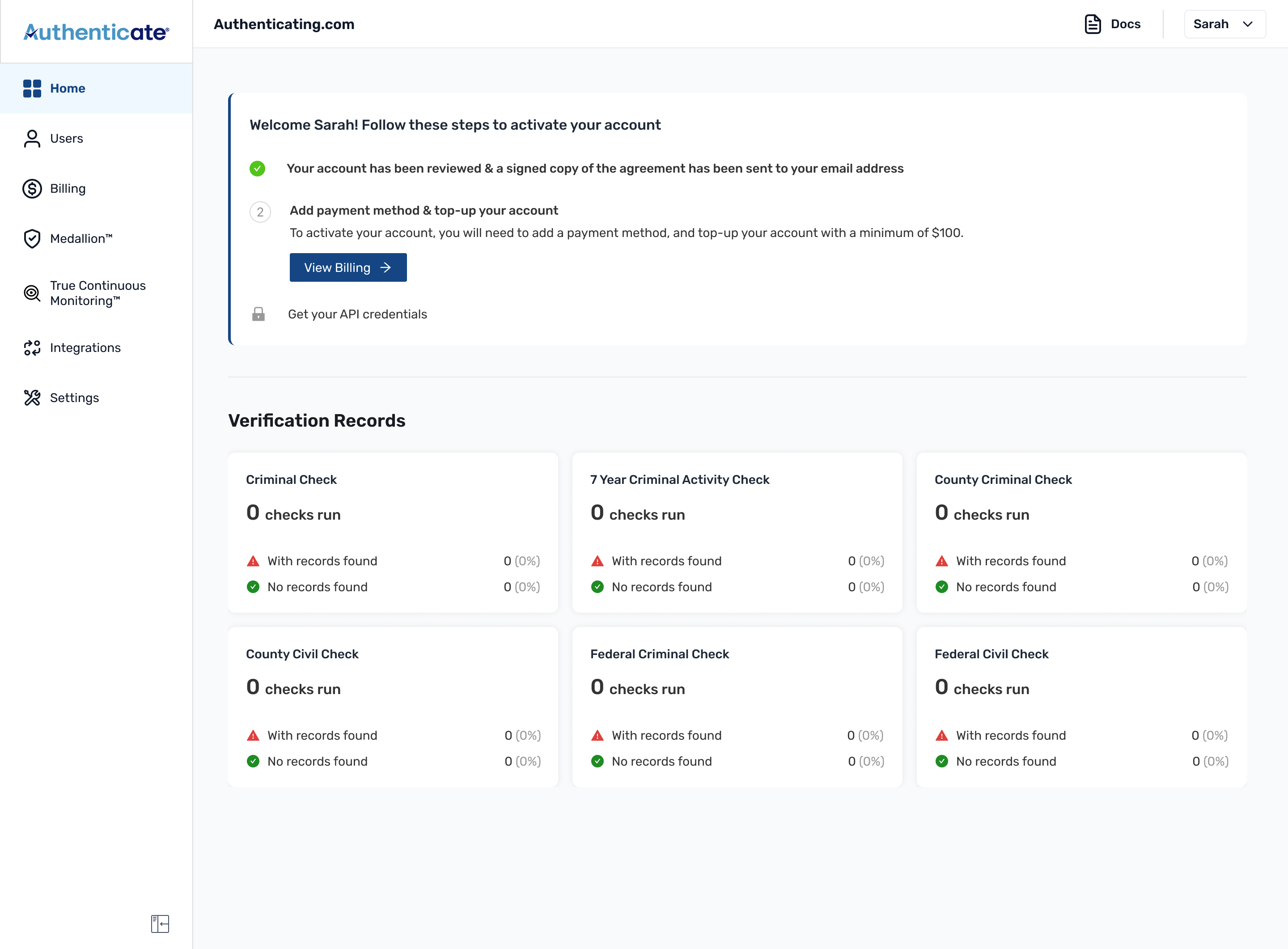The width and height of the screenshot is (1288, 949).
Task: Click the Integrations icon
Action: (x=32, y=347)
